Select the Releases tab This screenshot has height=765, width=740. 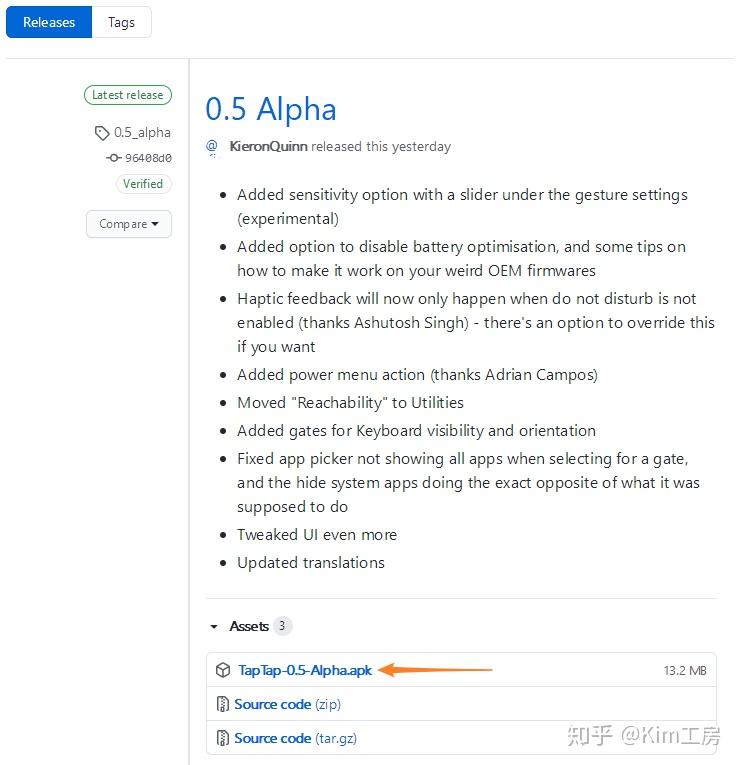[x=49, y=22]
